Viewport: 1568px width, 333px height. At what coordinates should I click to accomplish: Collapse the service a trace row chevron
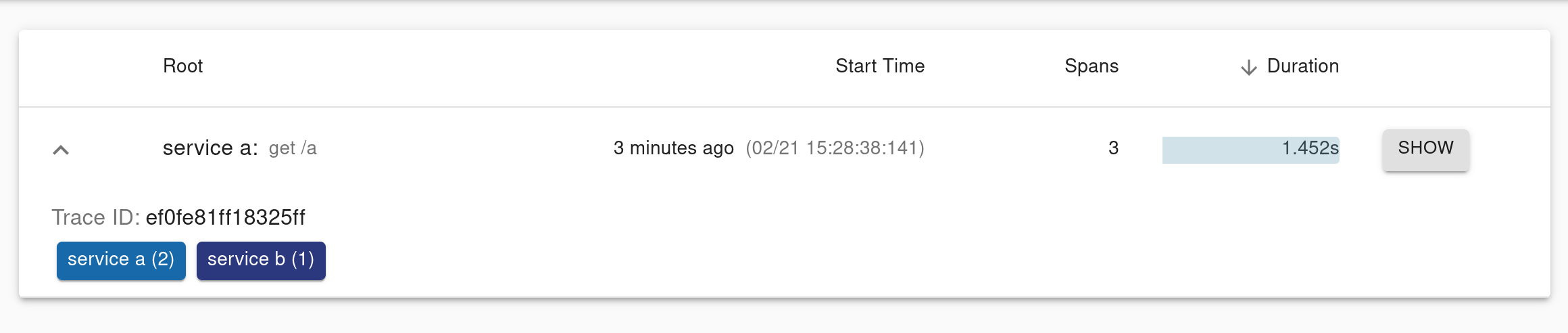[61, 150]
